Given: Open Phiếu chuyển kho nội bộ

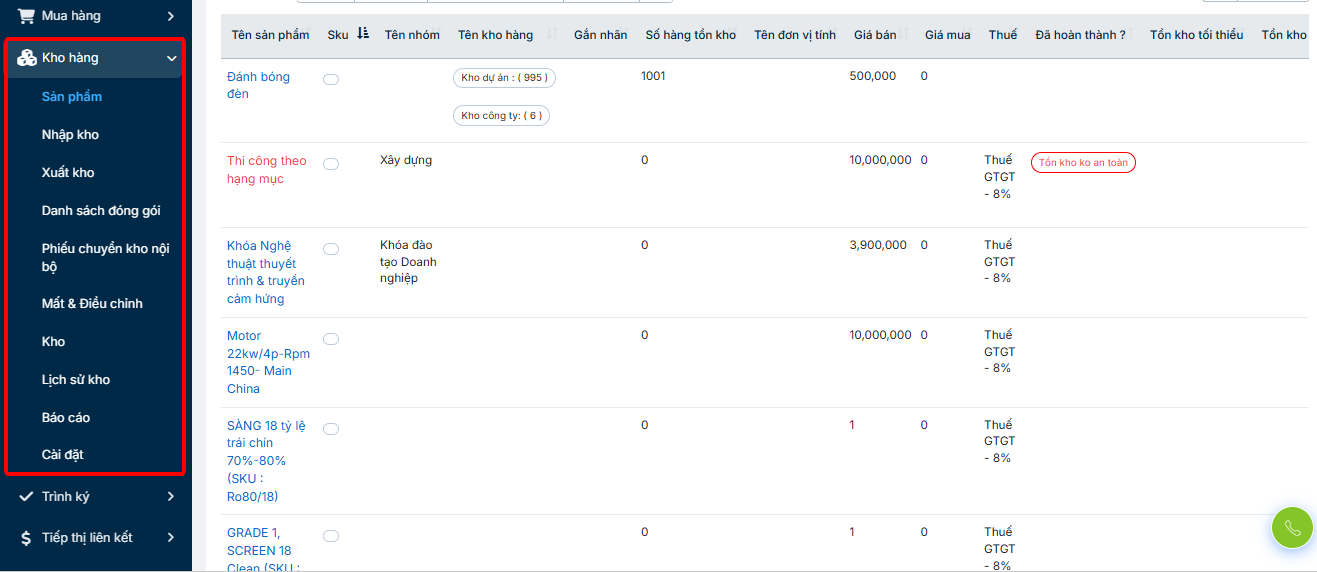Looking at the screenshot, I should pos(105,258).
